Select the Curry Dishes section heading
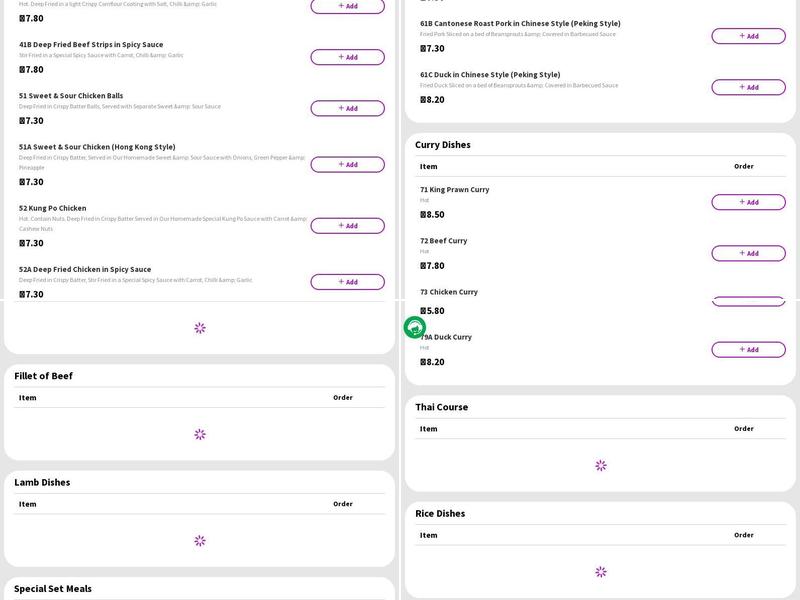This screenshot has height=600, width=800. click(x=443, y=145)
